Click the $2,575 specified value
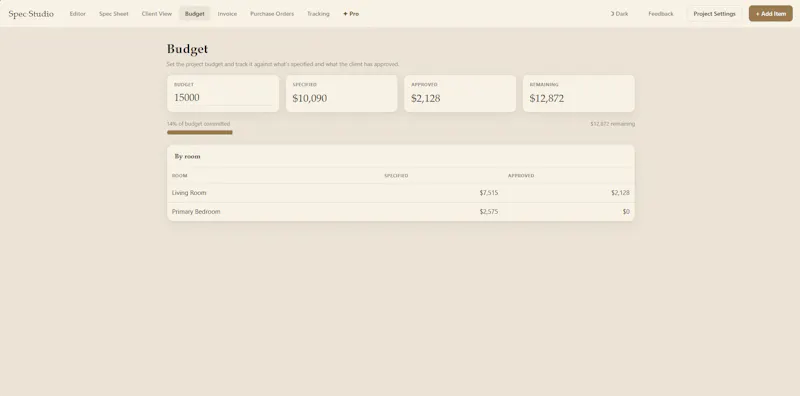 coord(489,212)
